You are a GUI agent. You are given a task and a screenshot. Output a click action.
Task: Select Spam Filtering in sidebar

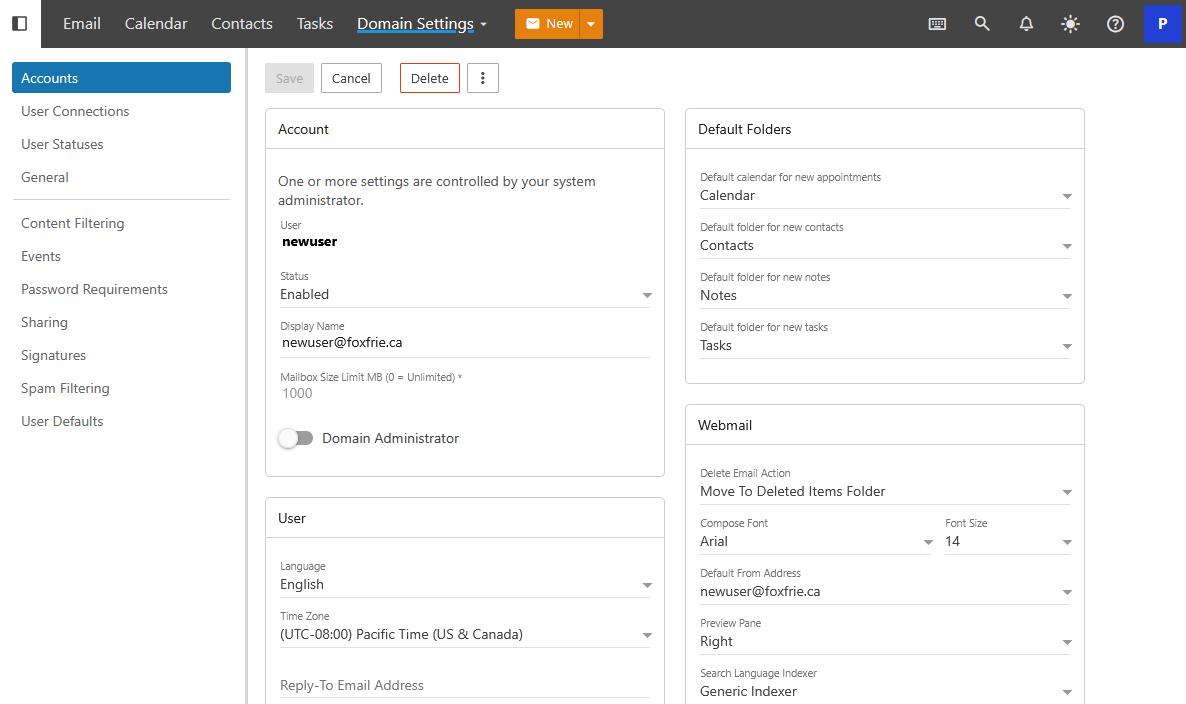point(65,388)
